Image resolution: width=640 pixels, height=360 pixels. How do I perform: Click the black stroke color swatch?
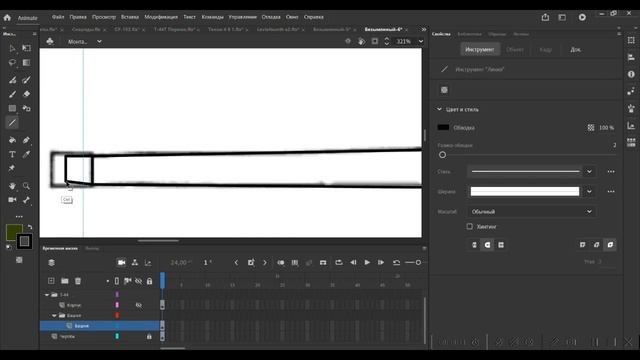tap(443, 127)
